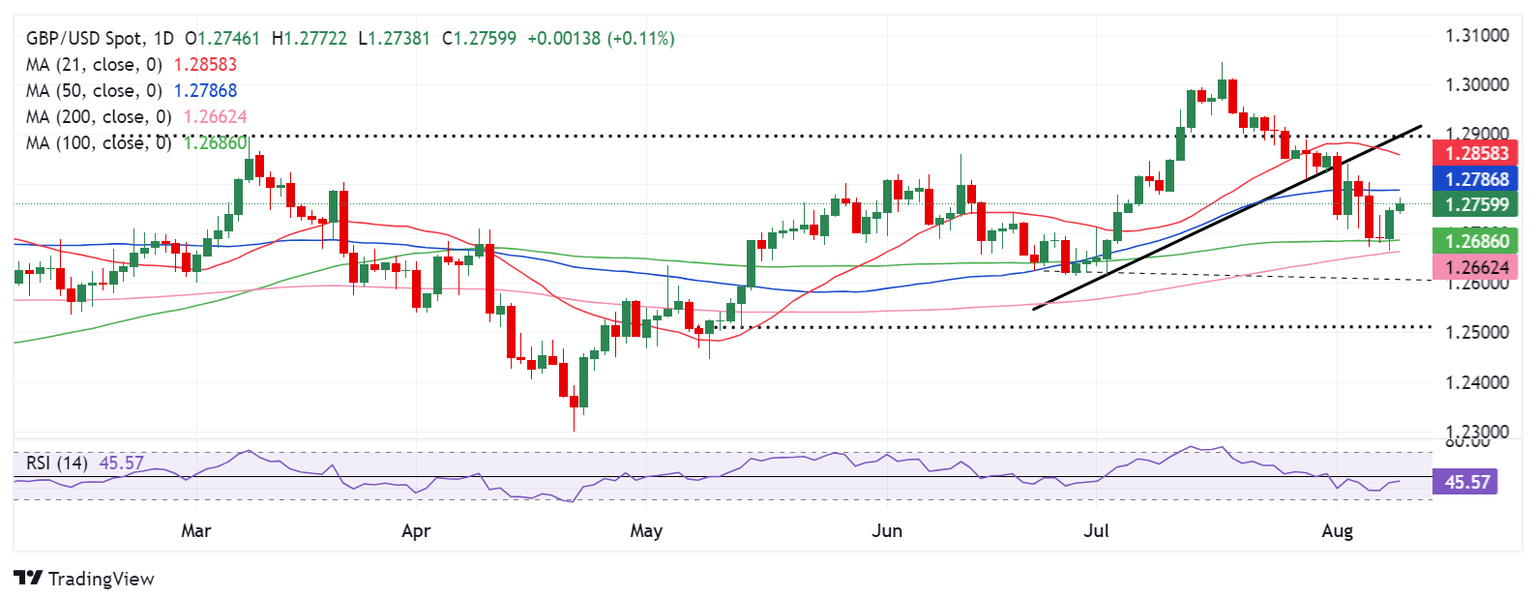The image size is (1536, 603).
Task: Click the Mar label on time axis
Action: (197, 531)
